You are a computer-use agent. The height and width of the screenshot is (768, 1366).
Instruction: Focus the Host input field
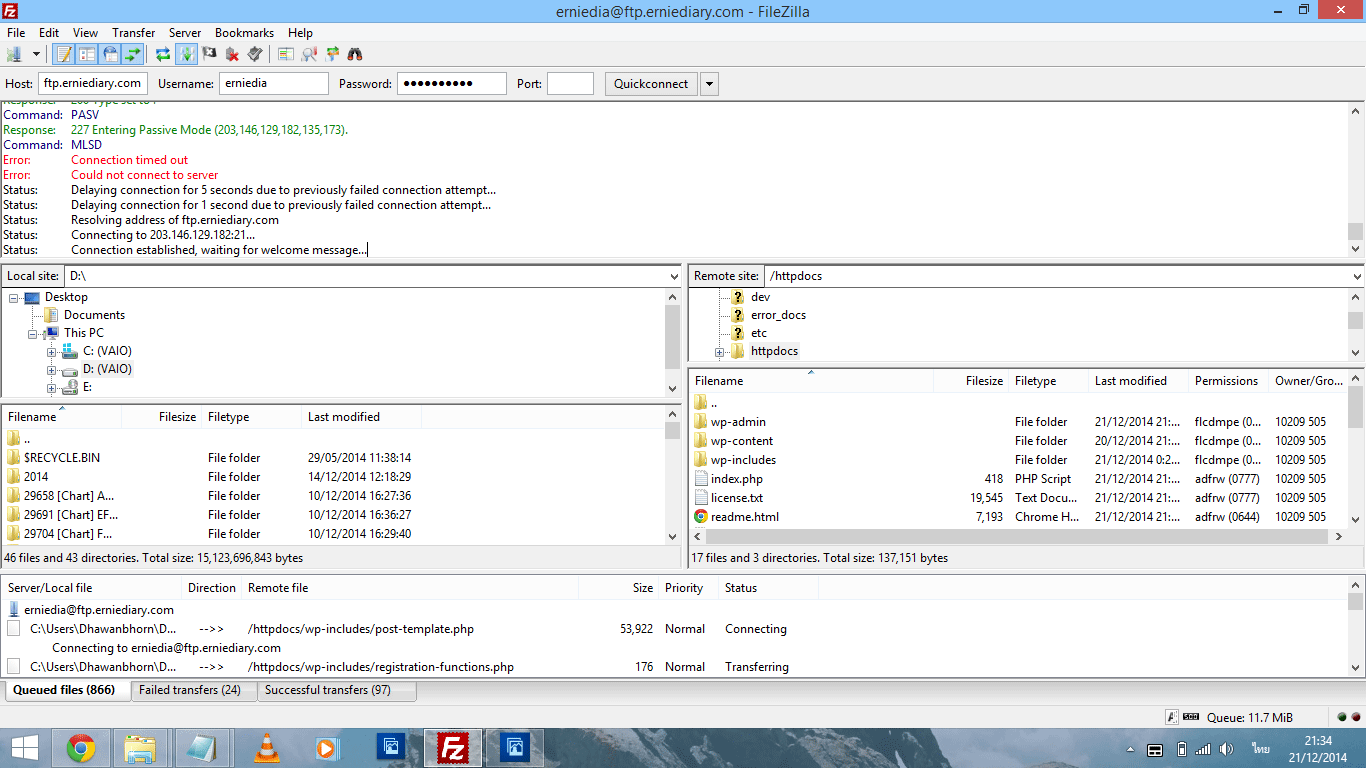pos(93,84)
